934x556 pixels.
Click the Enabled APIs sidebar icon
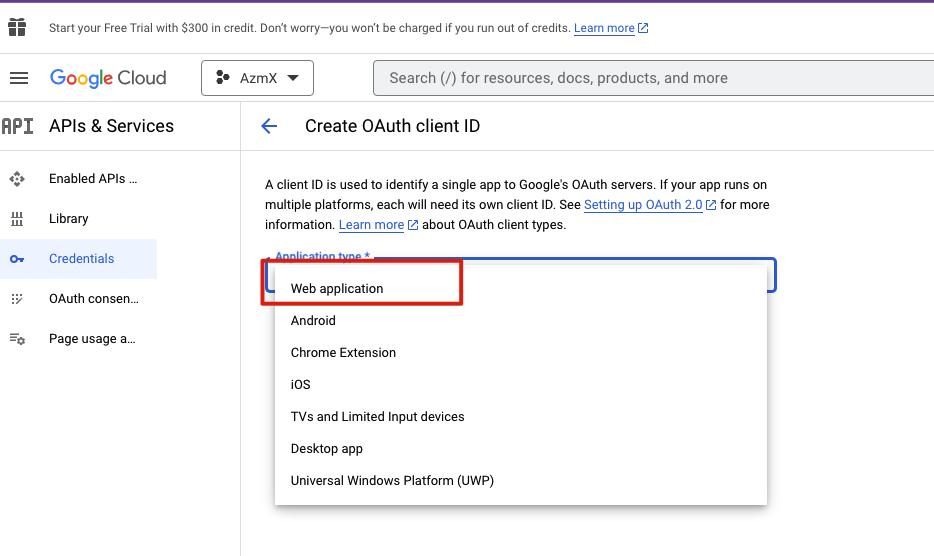click(x=17, y=179)
